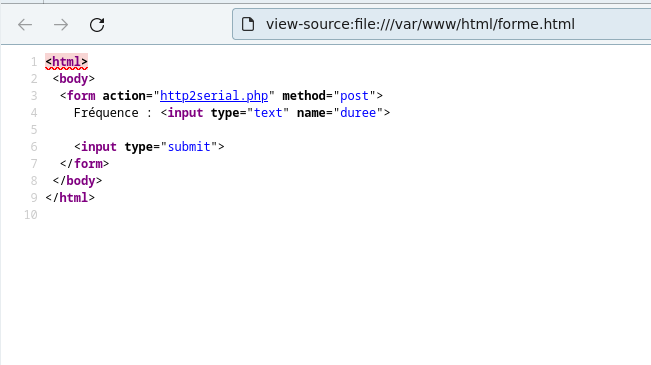Click the "Fréquence :" text on line 4
Image resolution: width=651 pixels, height=365 pixels.
[x=113, y=113]
